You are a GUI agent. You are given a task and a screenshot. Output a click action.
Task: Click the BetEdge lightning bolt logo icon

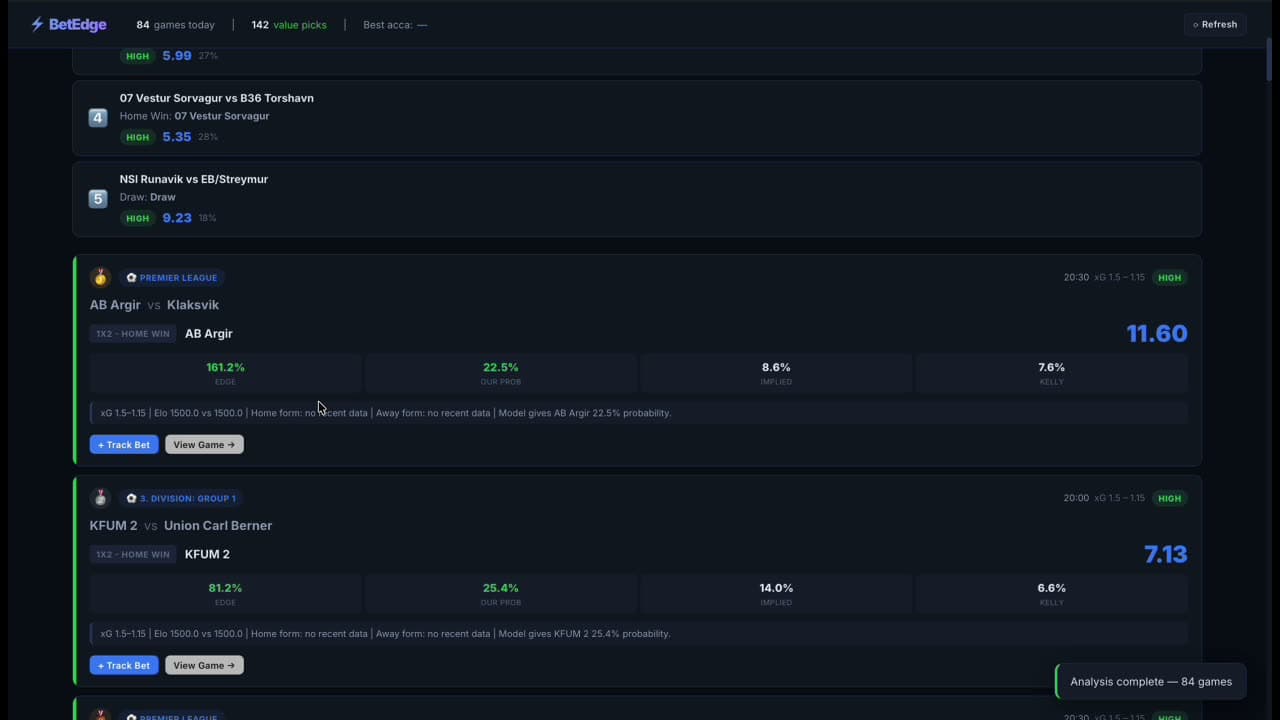tap(37, 24)
